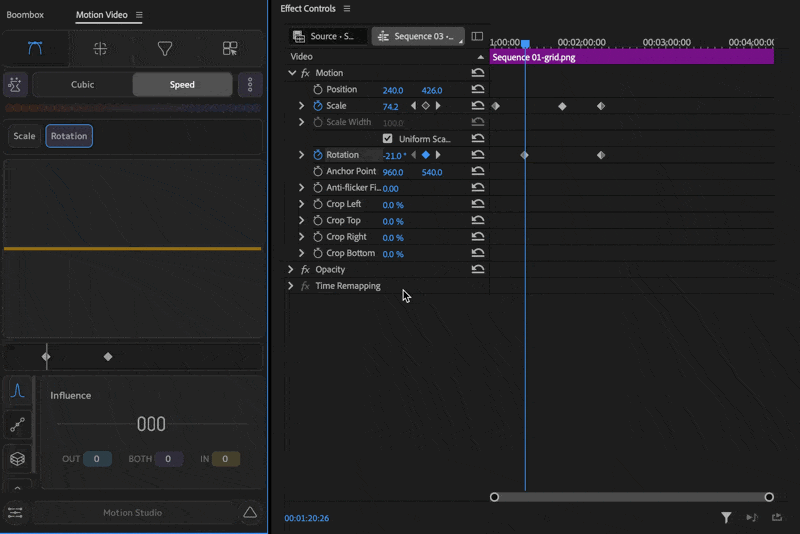Open the three-dot options menu beside Speed
Screen dimensions: 800x534
pos(249,85)
